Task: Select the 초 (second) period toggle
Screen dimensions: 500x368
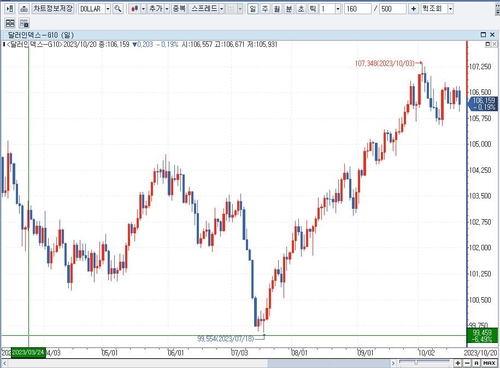Action: pos(301,9)
